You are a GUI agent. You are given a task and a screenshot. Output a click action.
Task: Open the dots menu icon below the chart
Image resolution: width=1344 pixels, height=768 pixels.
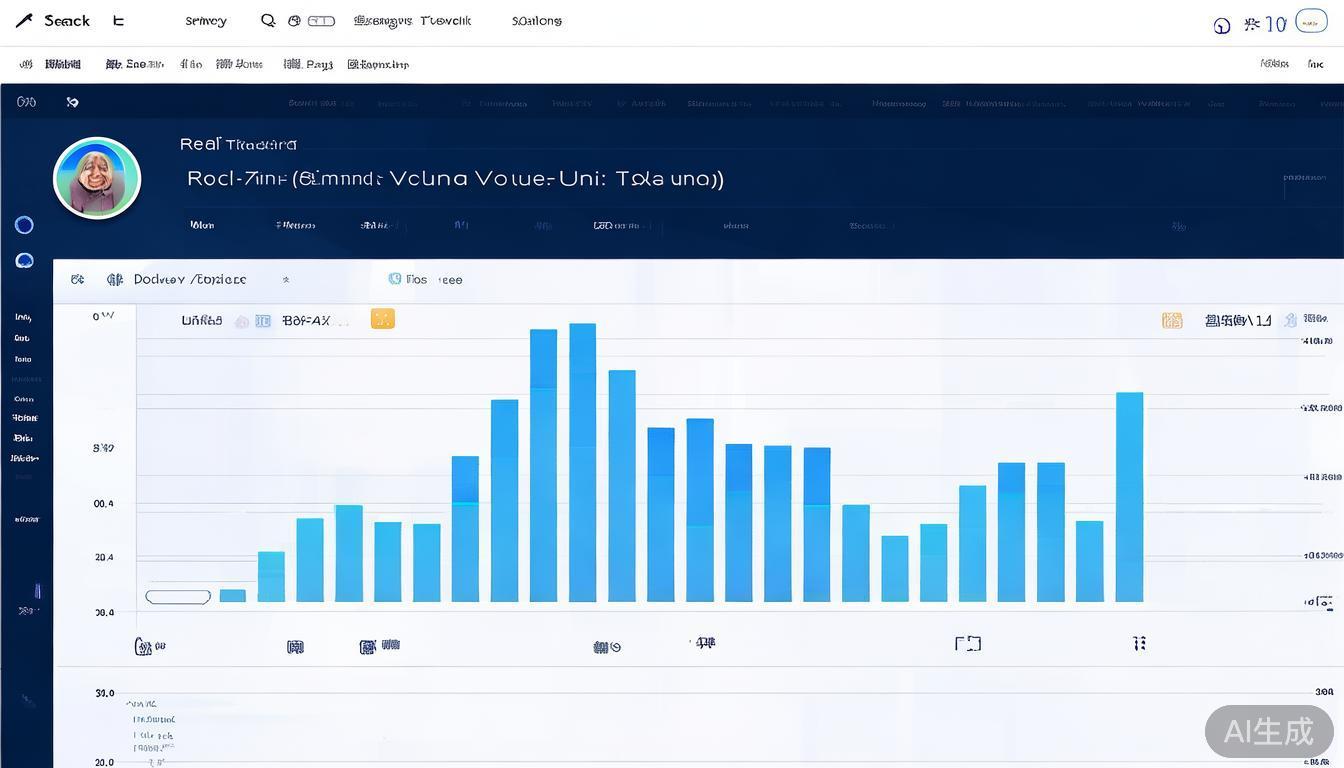[x=1139, y=643]
